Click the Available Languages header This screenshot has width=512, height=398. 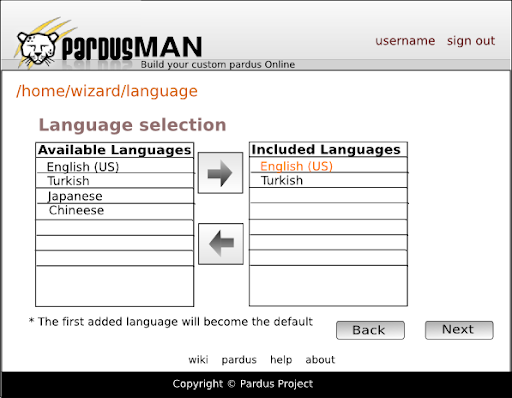tap(115, 150)
